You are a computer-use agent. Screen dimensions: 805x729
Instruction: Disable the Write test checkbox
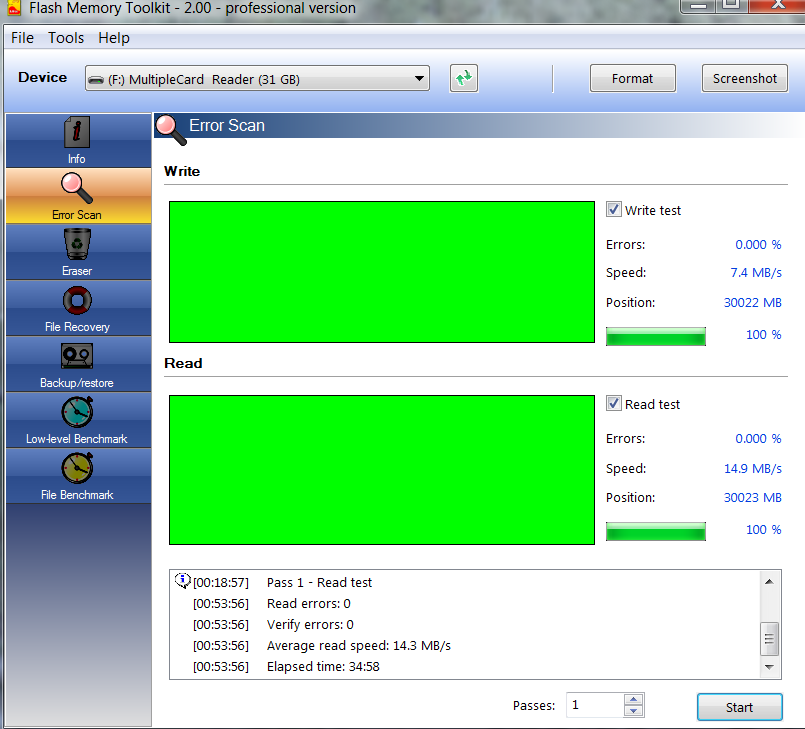(x=614, y=210)
